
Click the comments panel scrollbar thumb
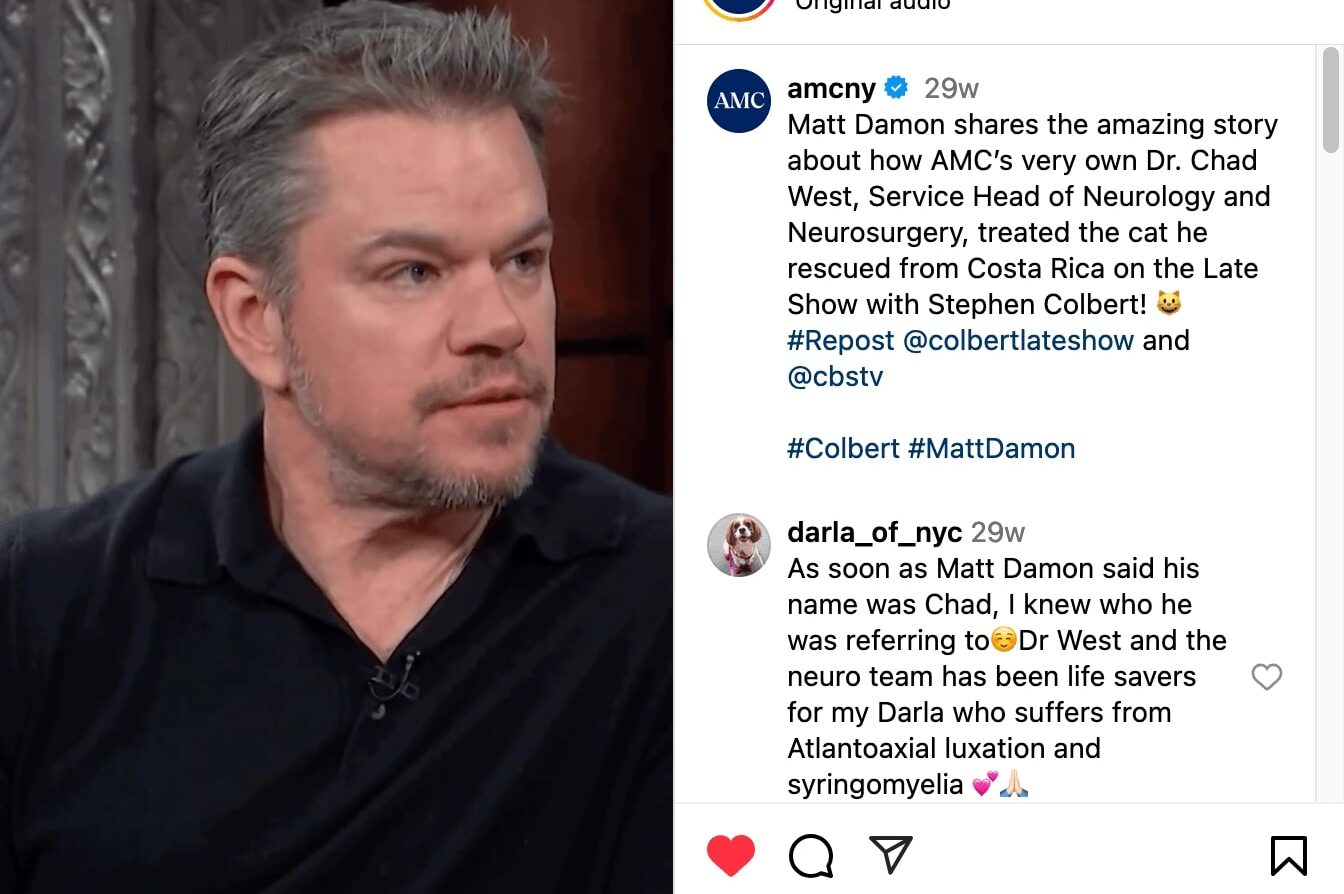[1331, 99]
